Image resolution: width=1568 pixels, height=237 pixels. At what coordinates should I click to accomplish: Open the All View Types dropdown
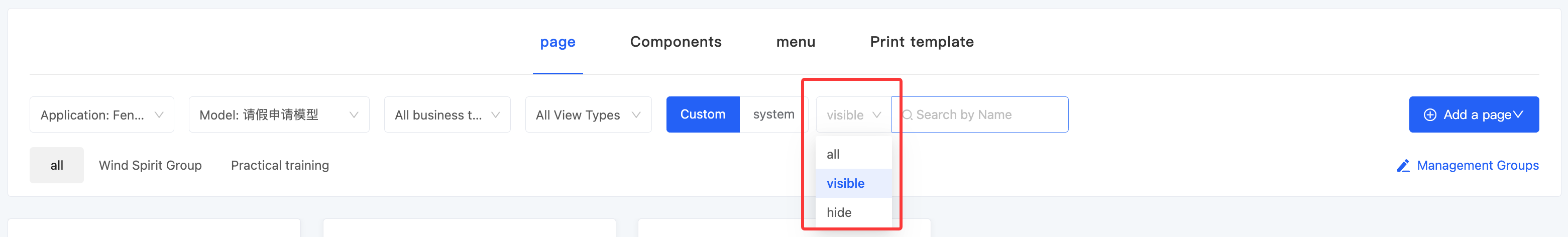(588, 114)
